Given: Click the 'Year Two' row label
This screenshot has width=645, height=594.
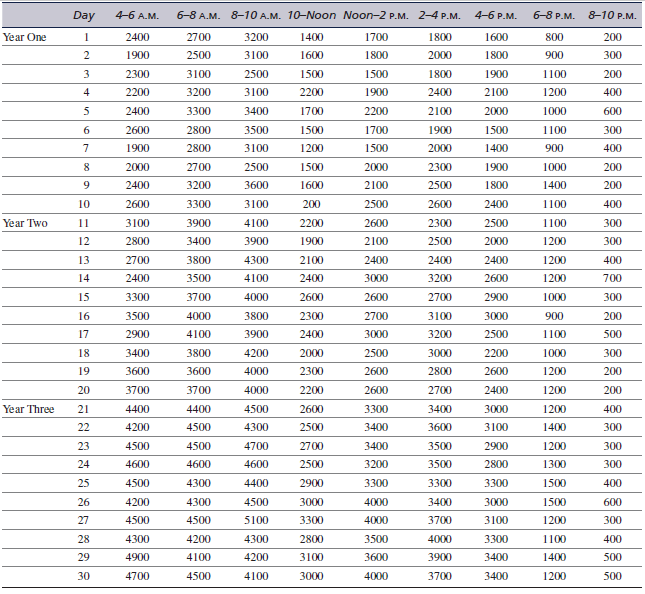Looking at the screenshot, I should click(25, 223).
